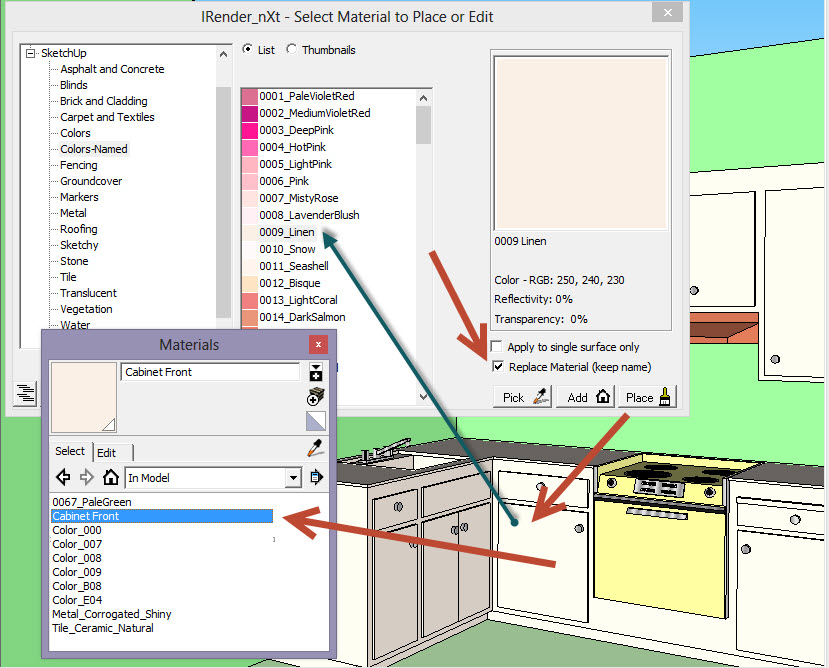Select Colors-Named in the material categories
829x668 pixels.
click(x=96, y=149)
